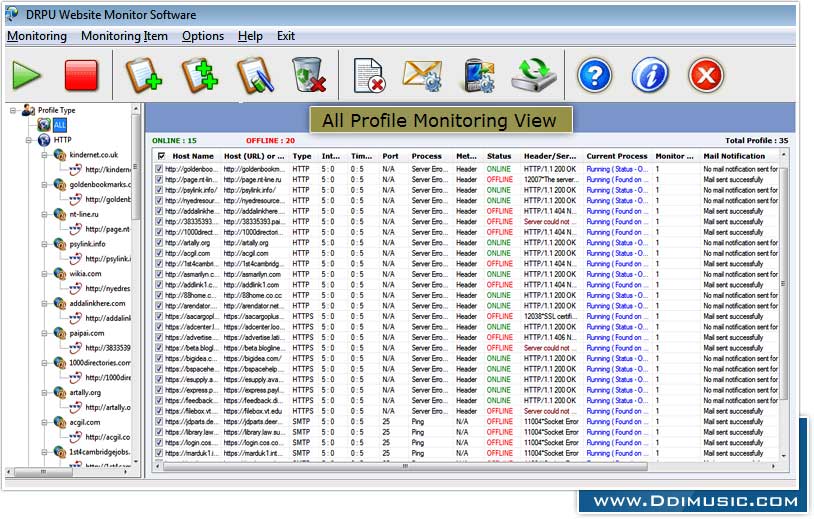Uncheck the http://psylink.info/ row checkbox
This screenshot has width=814, height=519.
[159, 190]
